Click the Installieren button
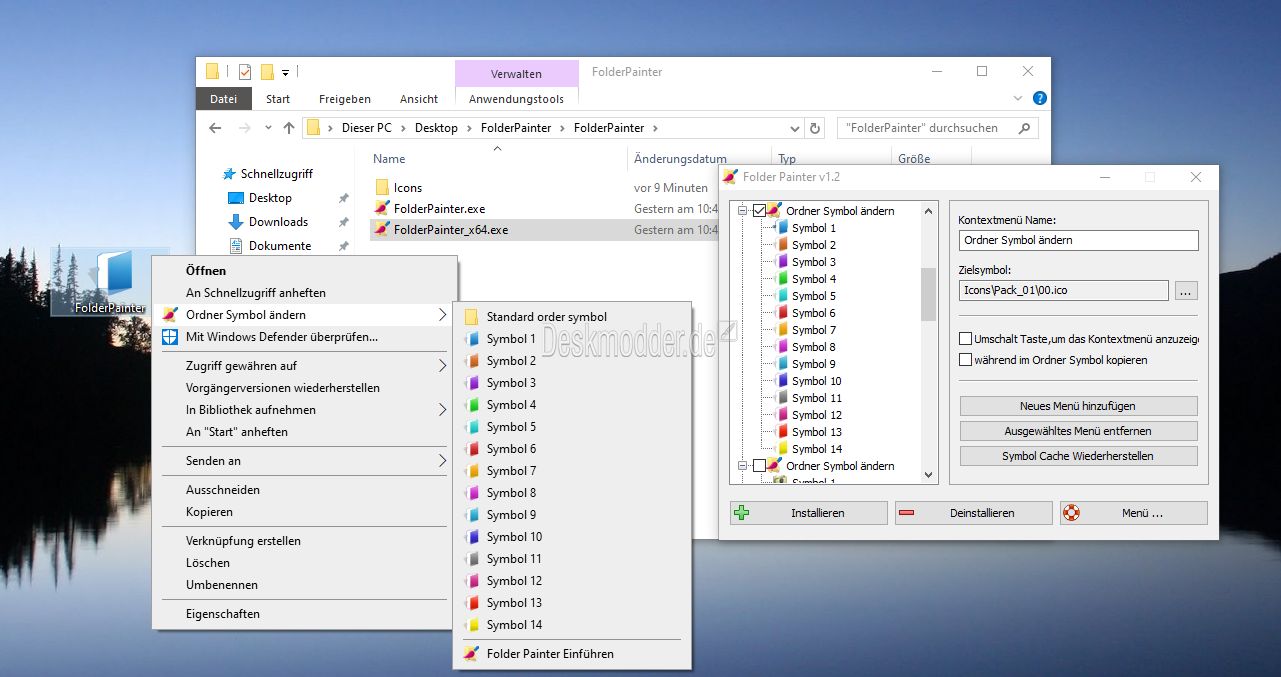Image resolution: width=1281 pixels, height=677 pixels. pos(809,513)
